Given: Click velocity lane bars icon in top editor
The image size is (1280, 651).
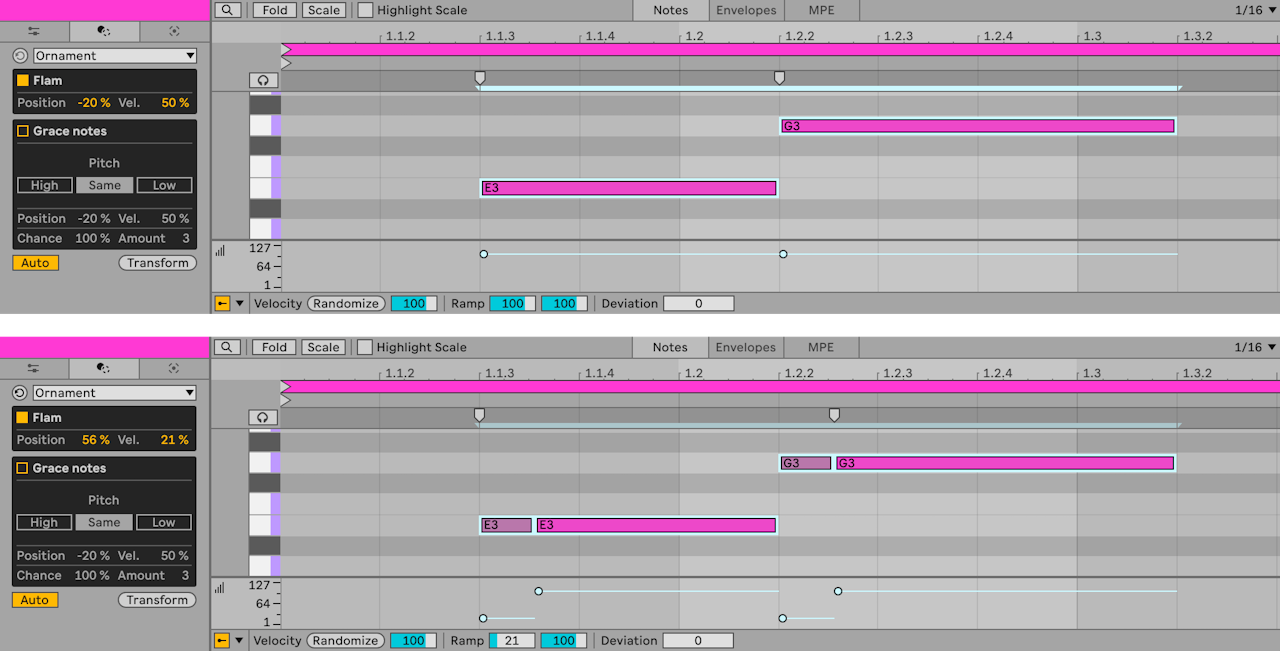Looking at the screenshot, I should pyautogui.click(x=220, y=251).
